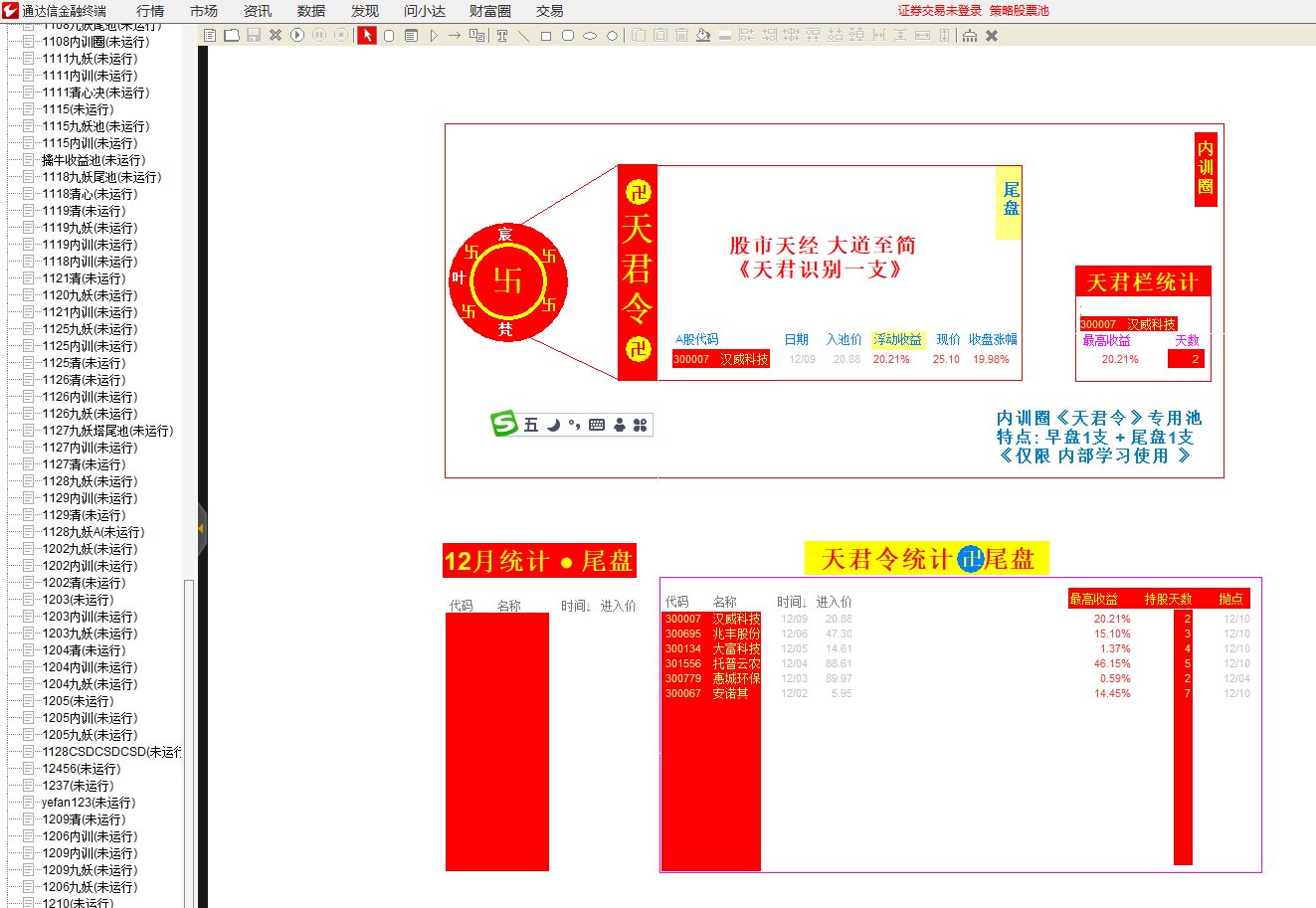This screenshot has width=1316, height=908.
Task: Select the red arrow pointer tool
Action: coord(367,36)
